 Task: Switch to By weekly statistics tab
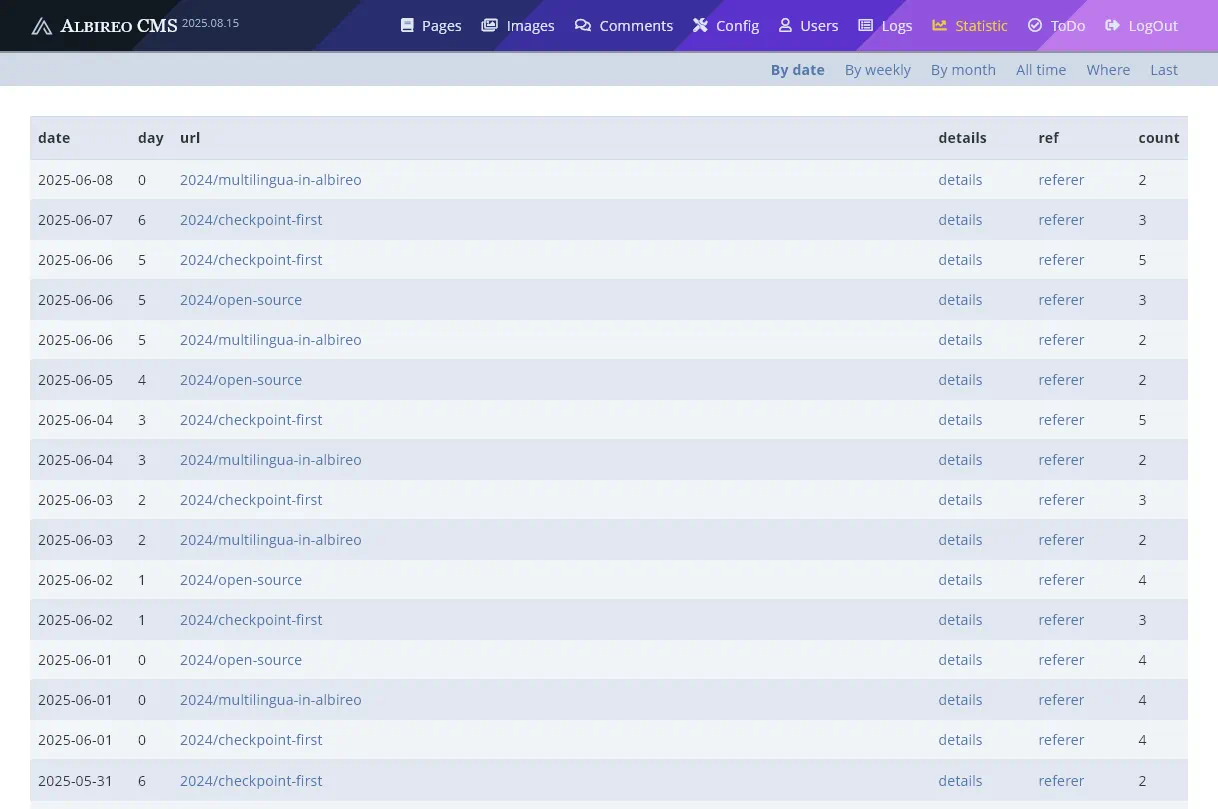click(877, 70)
